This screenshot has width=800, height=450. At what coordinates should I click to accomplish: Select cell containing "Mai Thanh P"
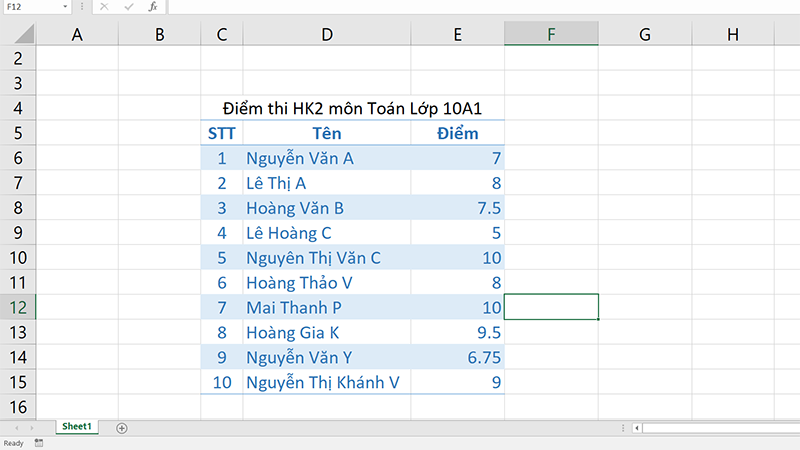326,306
